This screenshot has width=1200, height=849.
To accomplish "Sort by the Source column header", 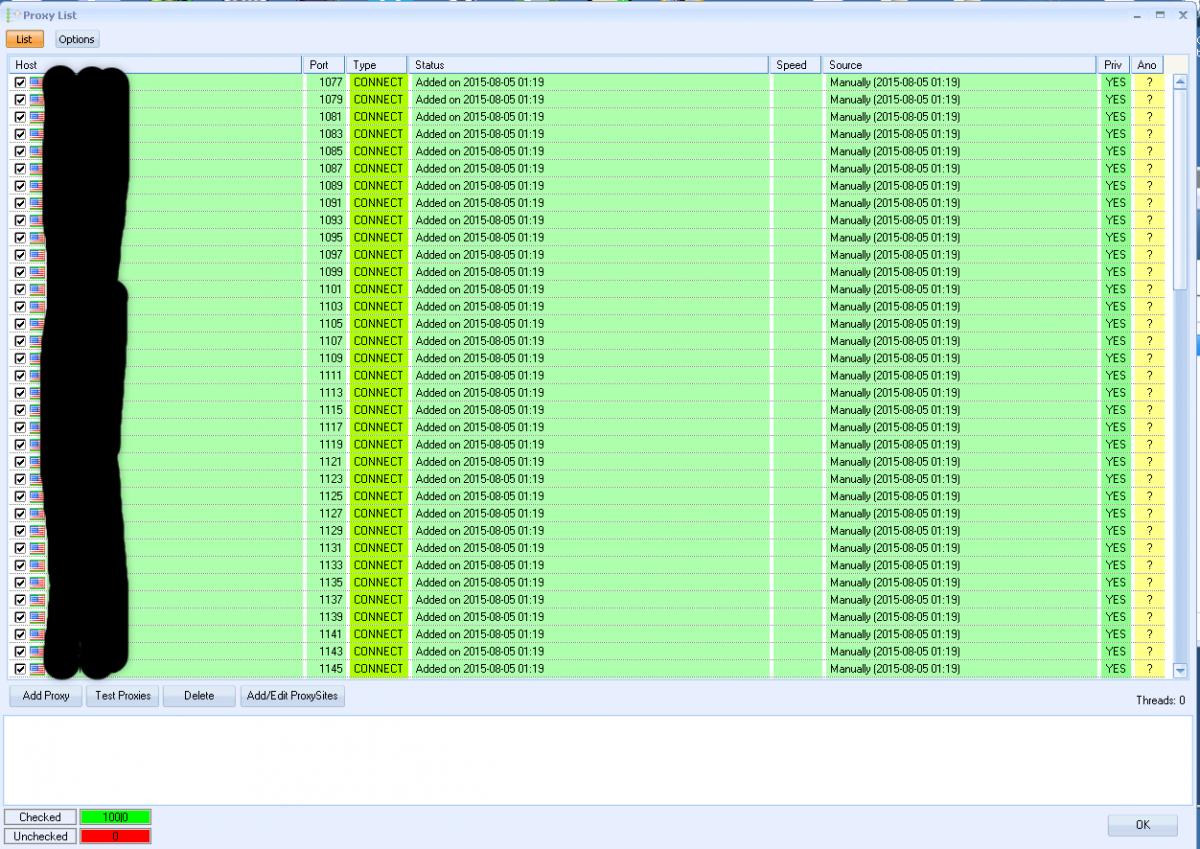I will tap(960, 65).
